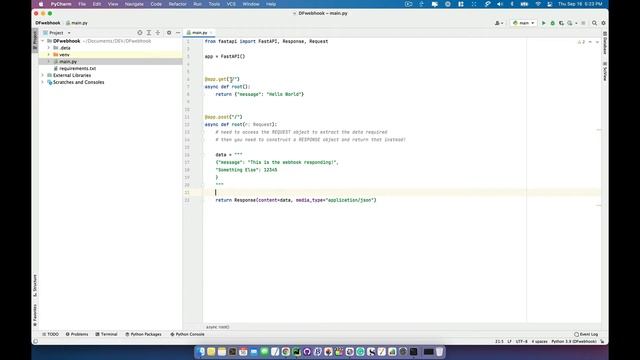Open the Terminal tool window
Image resolution: width=640 pixels, height=360 pixels.
coord(106,334)
